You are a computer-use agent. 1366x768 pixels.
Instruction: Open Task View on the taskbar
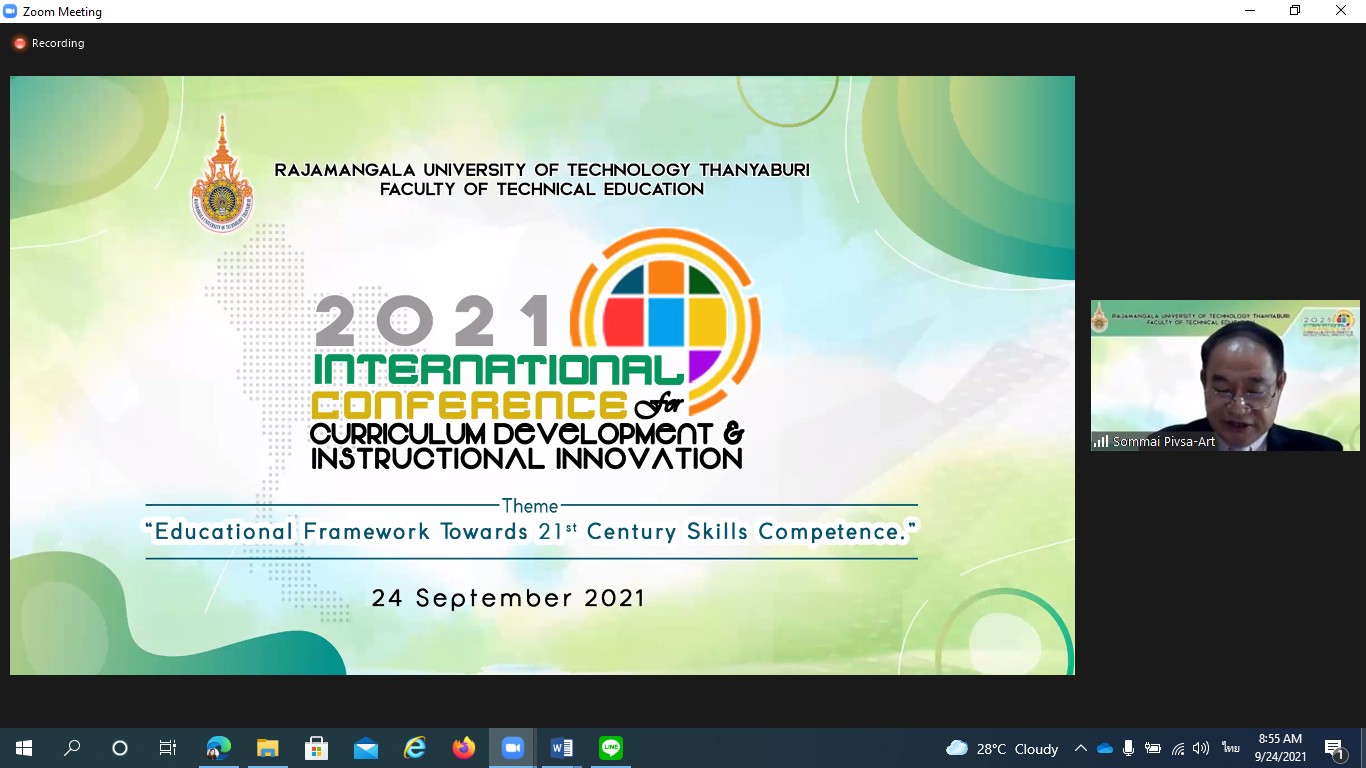tap(168, 748)
